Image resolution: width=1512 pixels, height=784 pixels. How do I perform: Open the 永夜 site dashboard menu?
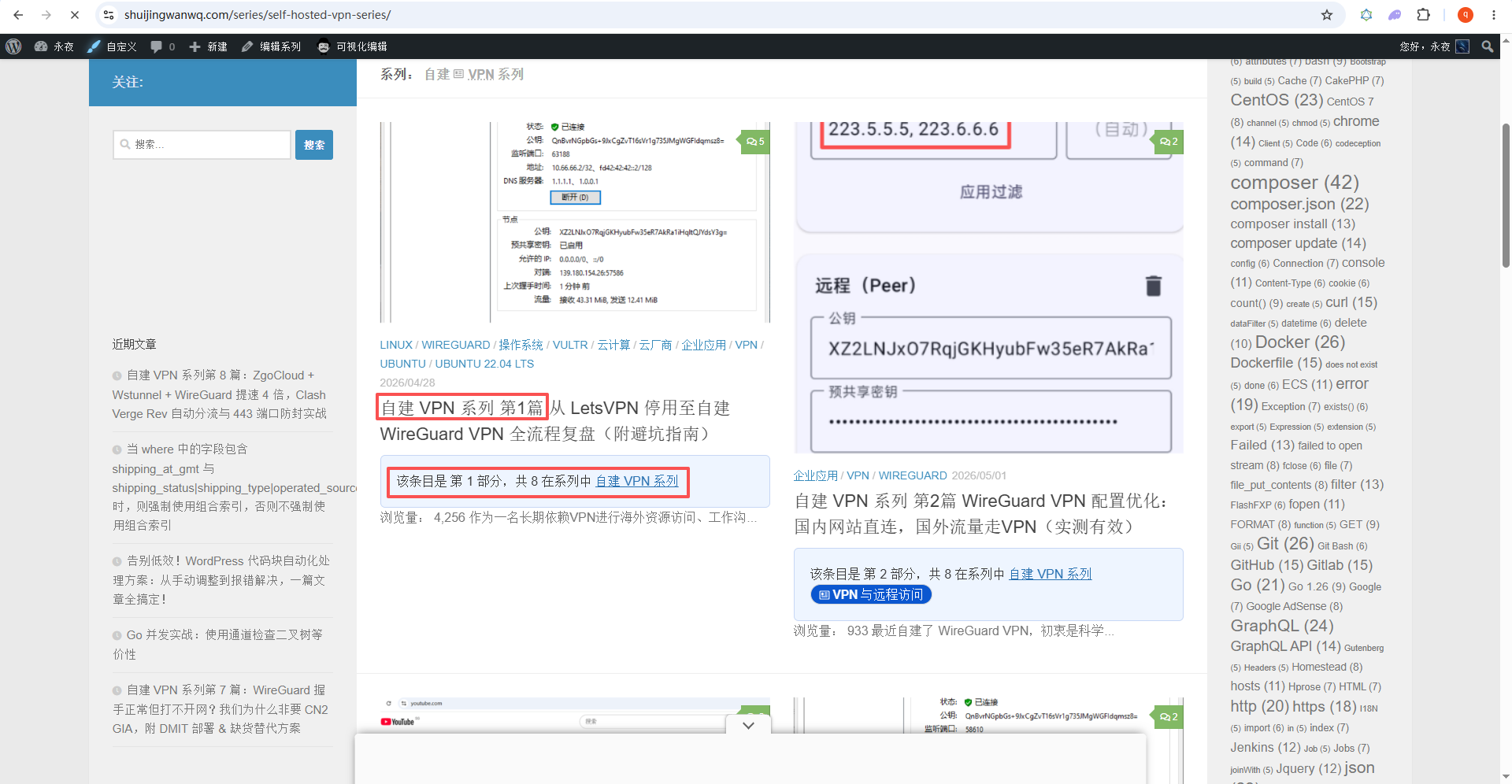point(54,46)
